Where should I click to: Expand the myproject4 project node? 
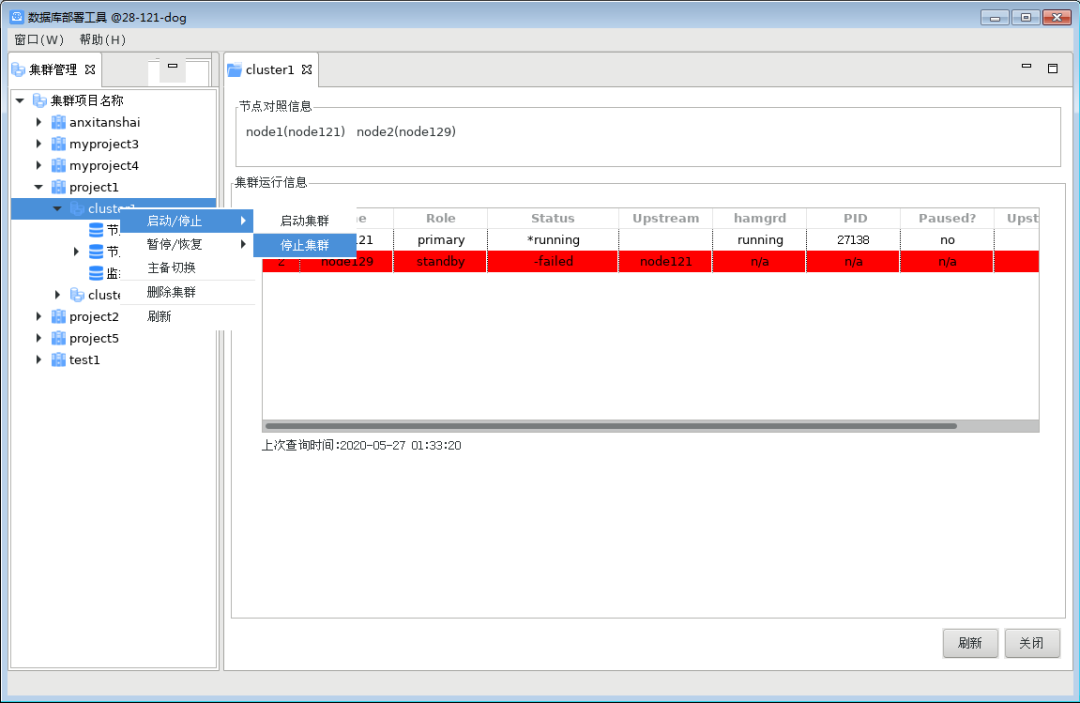(39, 165)
